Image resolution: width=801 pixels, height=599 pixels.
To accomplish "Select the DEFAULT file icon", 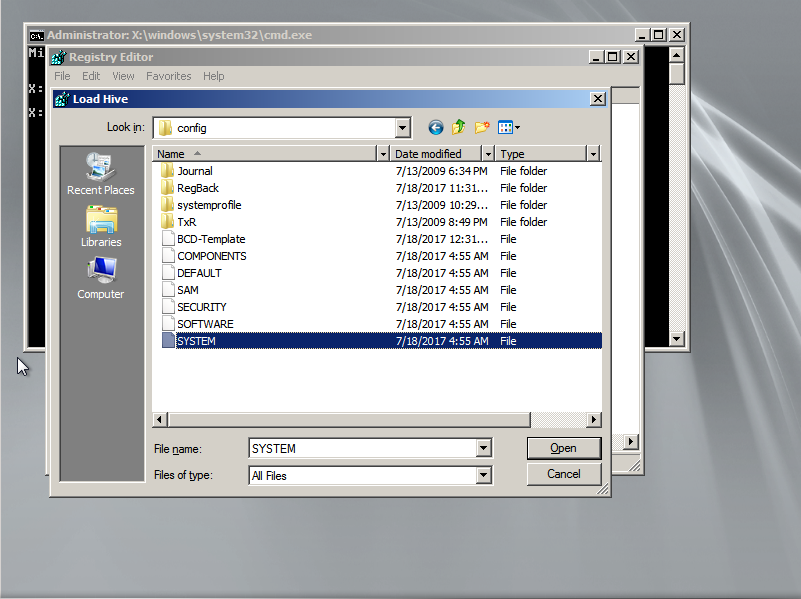I will 168,273.
